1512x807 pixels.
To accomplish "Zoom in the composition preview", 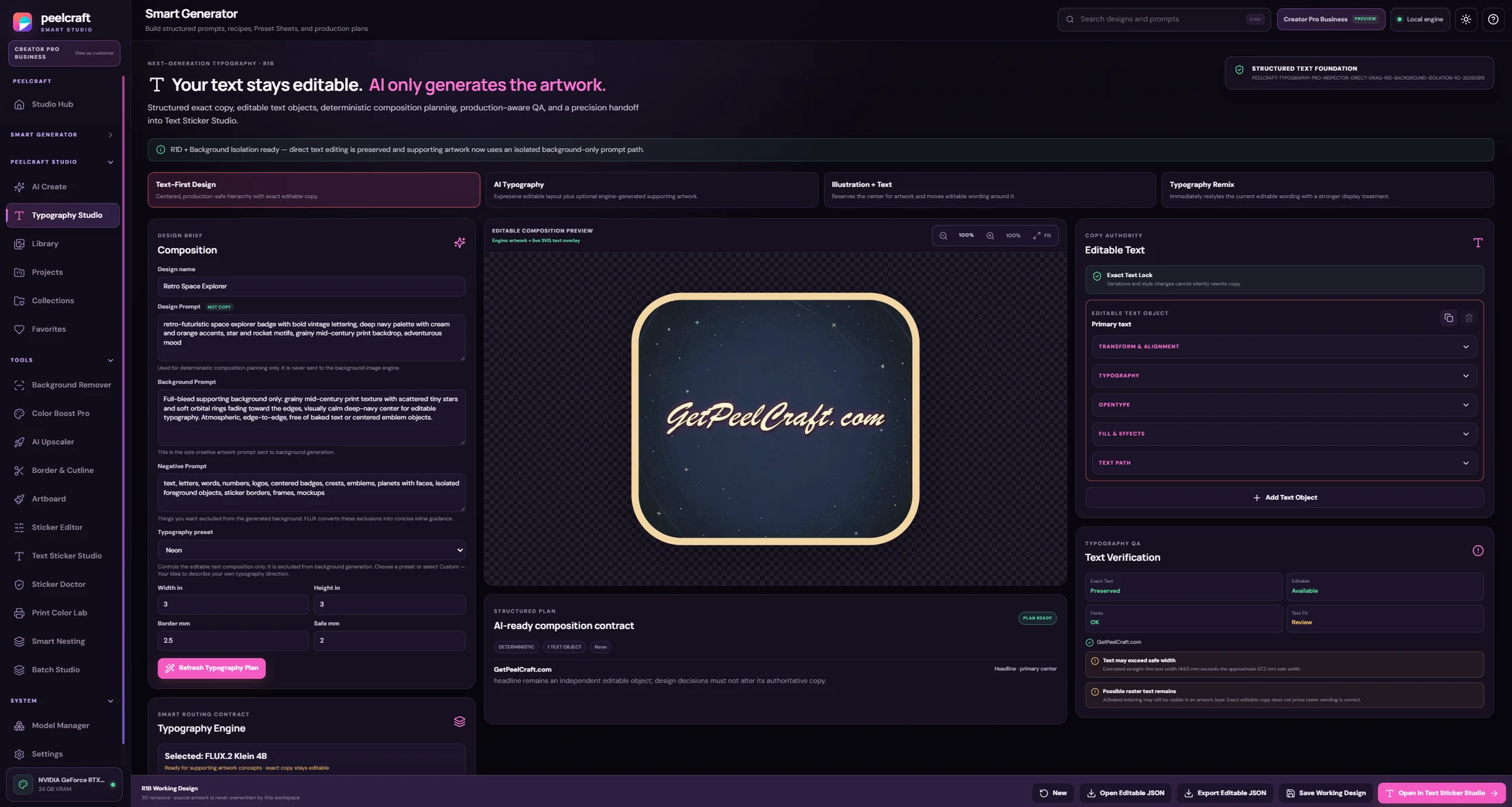I will (990, 236).
